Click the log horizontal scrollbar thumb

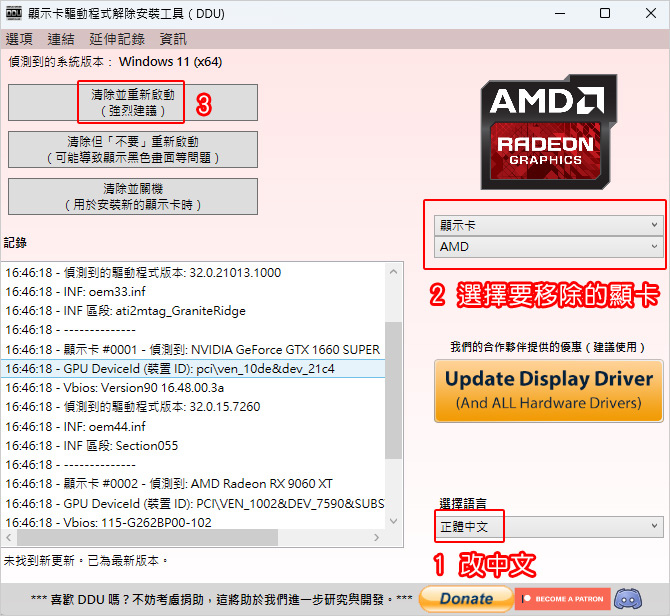point(147,537)
